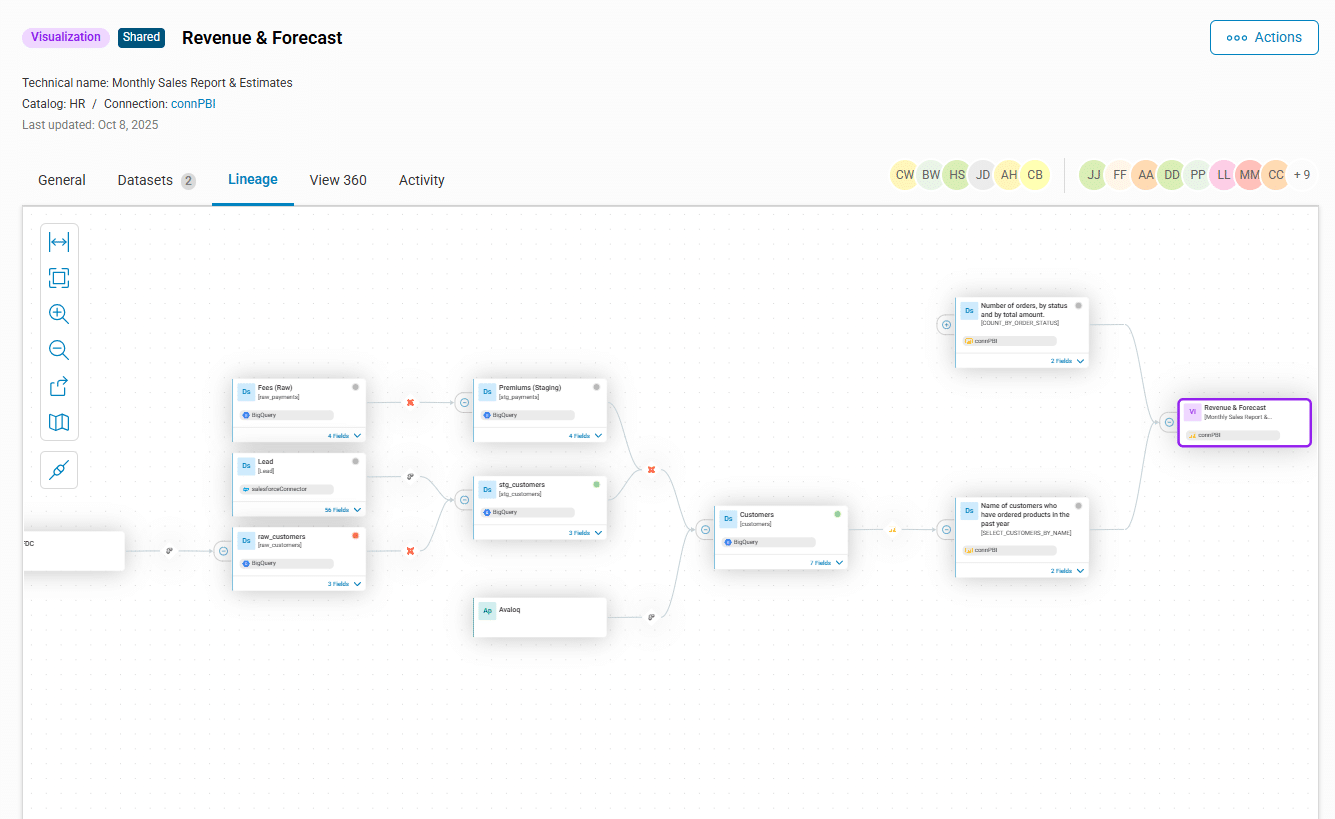1335x819 pixels.
Task: Click the CW user avatar
Action: 905,175
